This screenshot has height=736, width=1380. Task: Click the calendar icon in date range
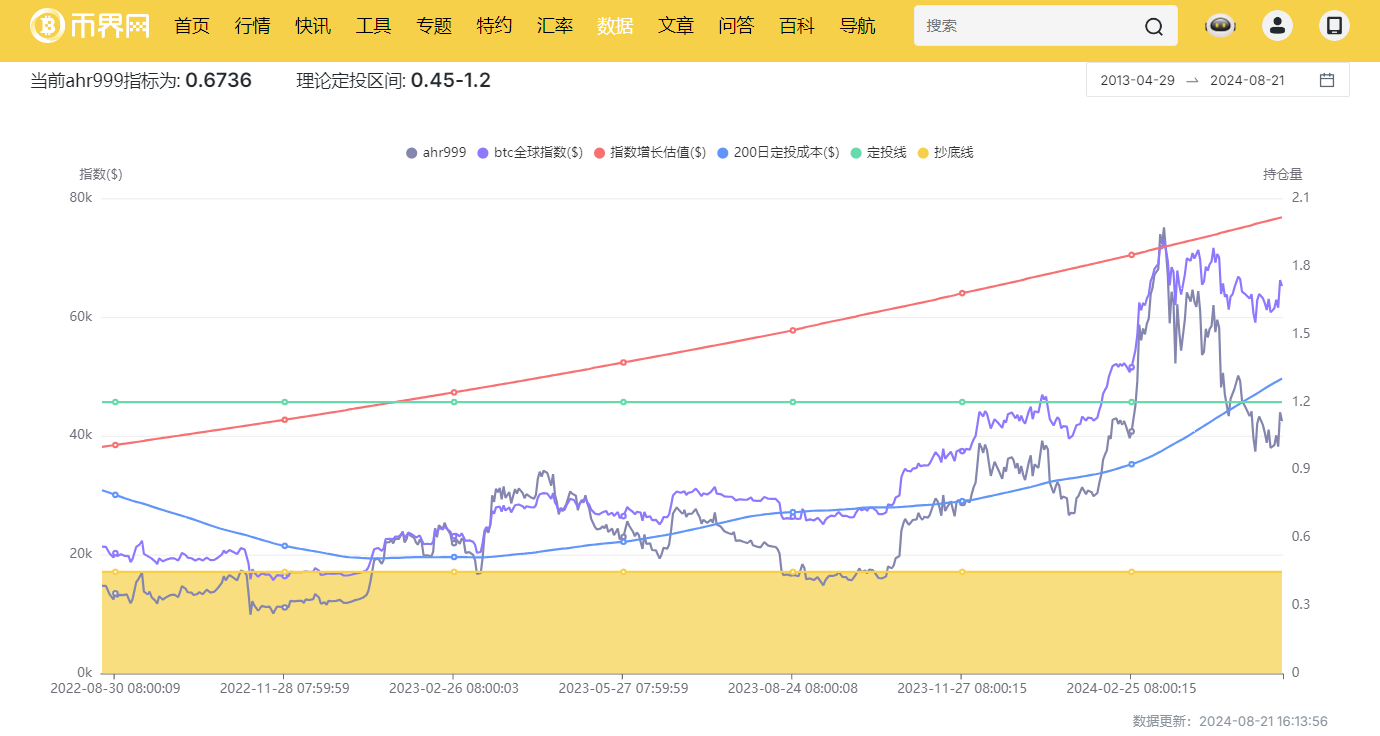1327,80
